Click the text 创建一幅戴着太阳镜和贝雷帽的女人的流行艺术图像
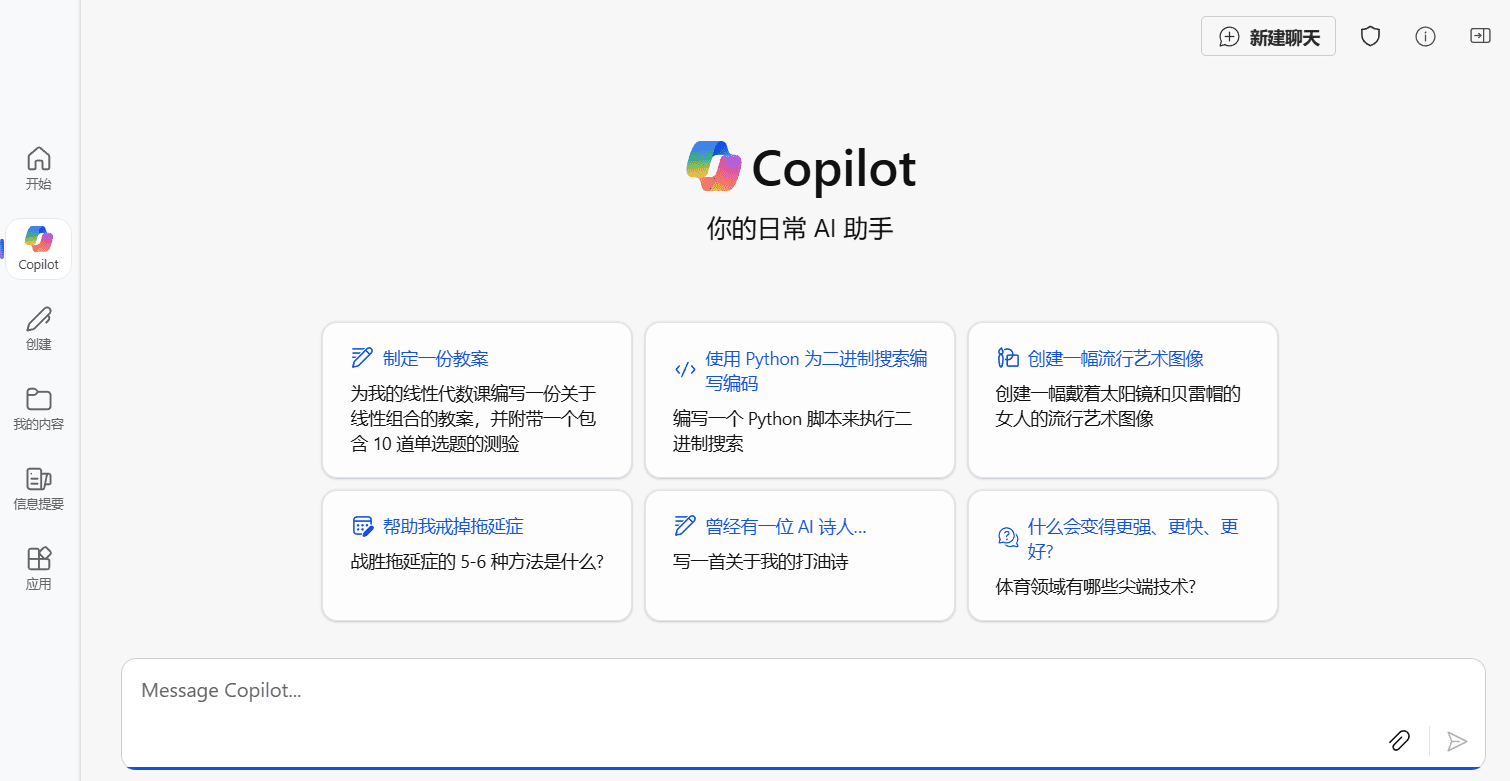 1118,406
